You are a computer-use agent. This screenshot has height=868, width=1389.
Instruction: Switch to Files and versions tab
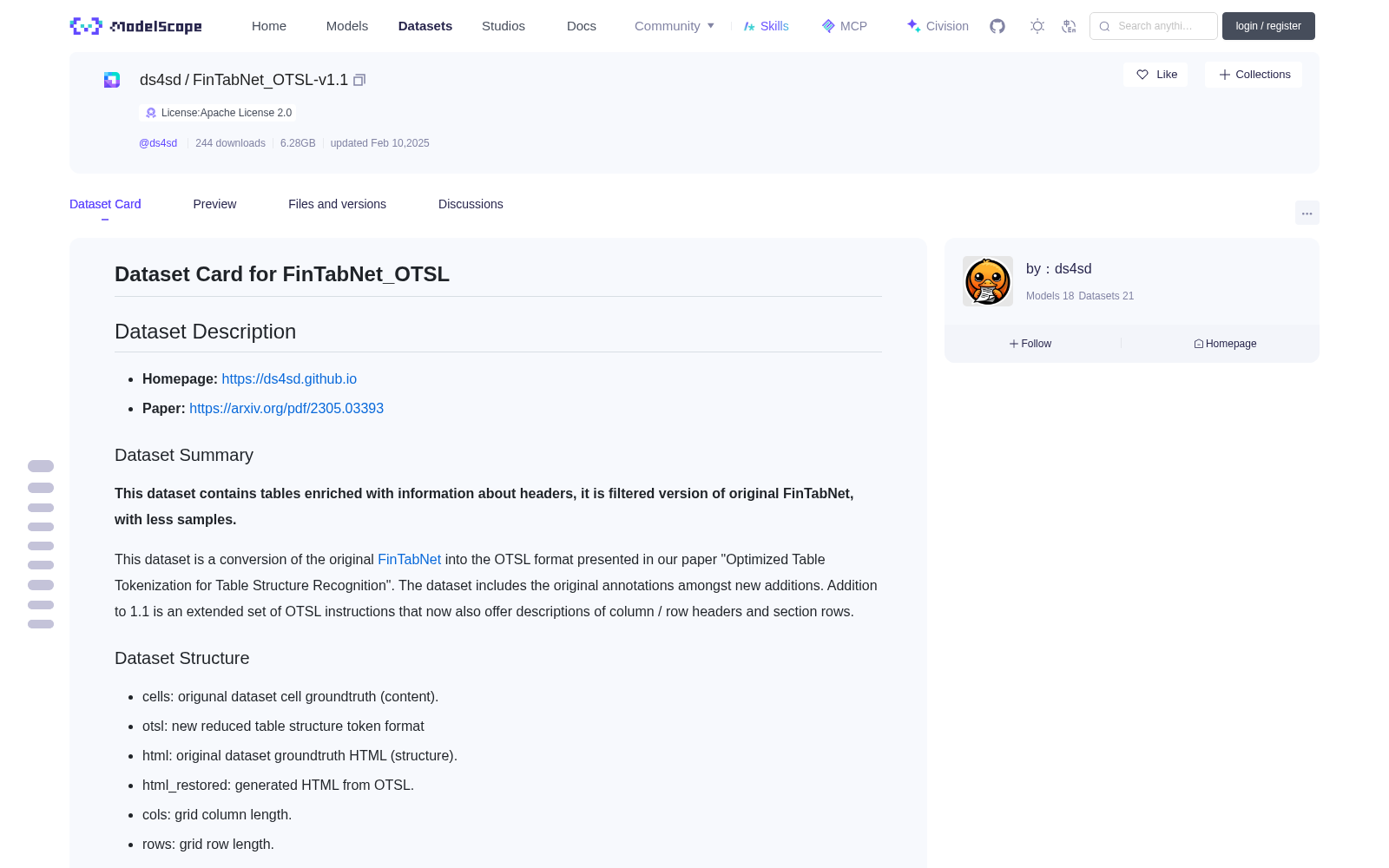tap(337, 204)
